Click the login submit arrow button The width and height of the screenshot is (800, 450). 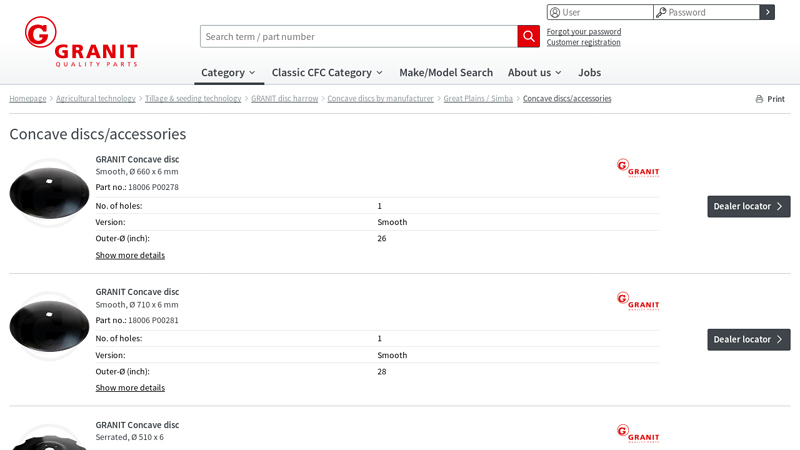(767, 12)
